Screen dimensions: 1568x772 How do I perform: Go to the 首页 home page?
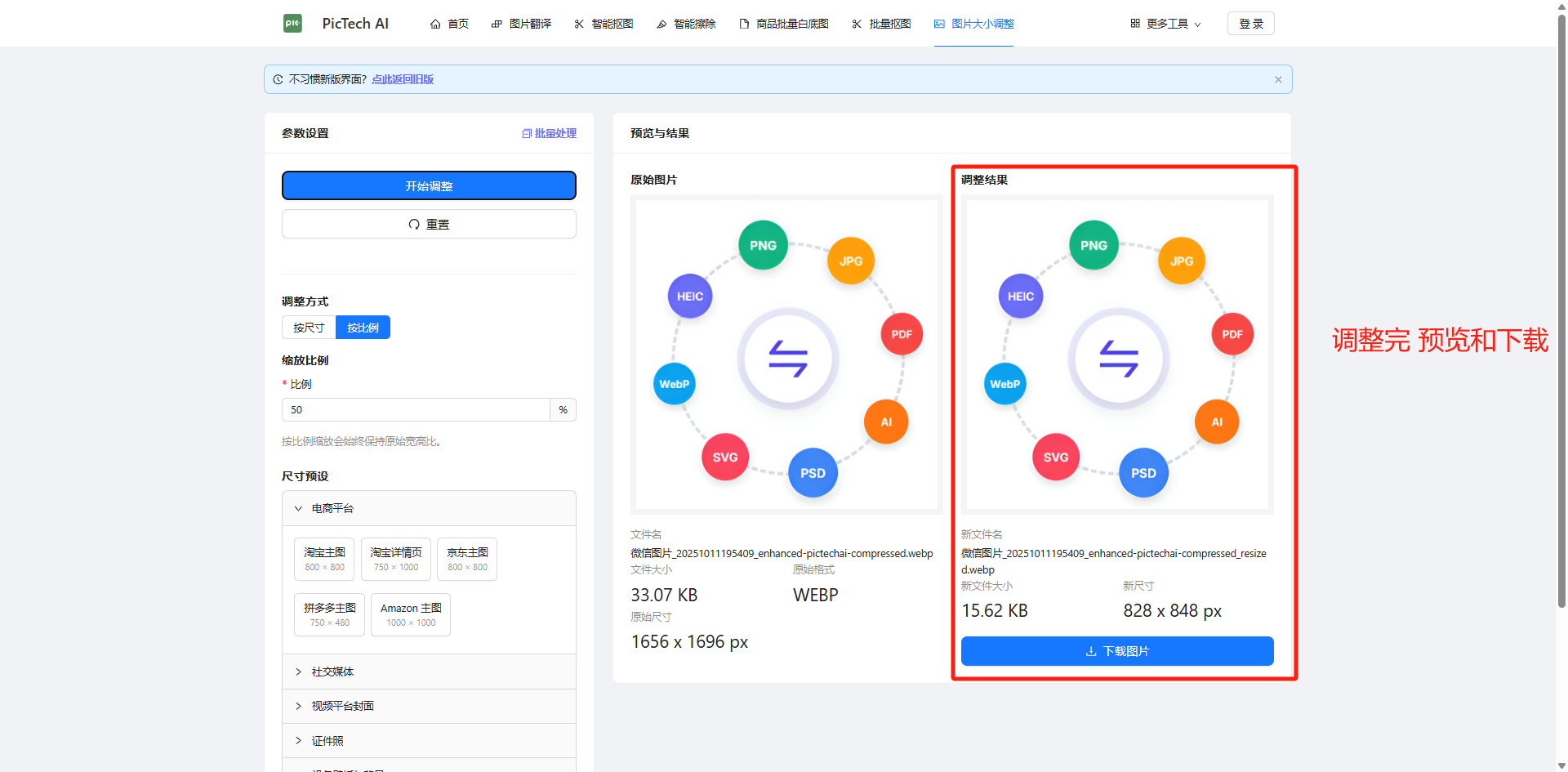coord(449,24)
